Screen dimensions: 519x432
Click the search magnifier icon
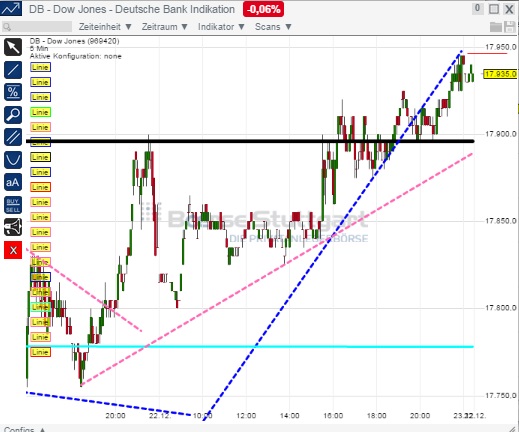(x=7, y=27)
